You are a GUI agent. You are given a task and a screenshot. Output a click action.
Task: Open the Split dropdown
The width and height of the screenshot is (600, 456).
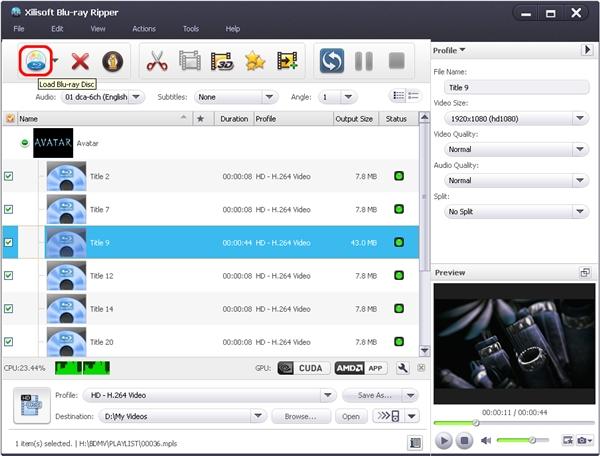pos(516,212)
